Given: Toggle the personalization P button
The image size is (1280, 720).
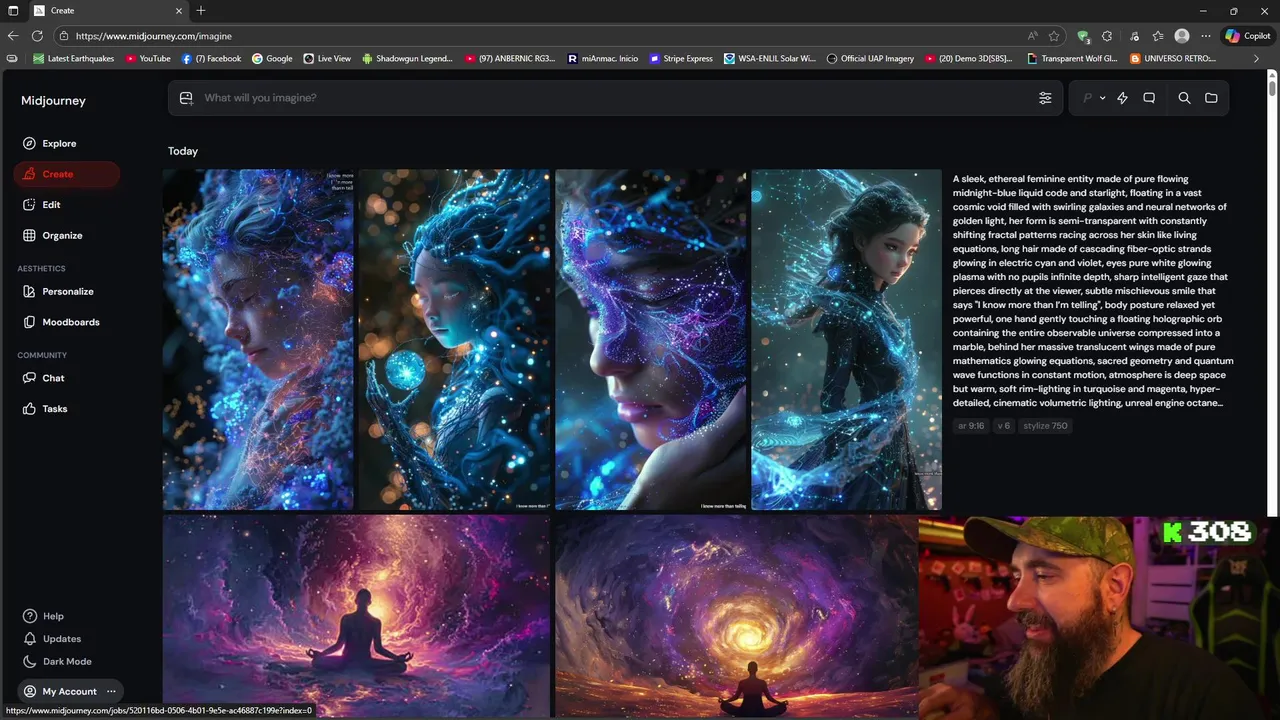Looking at the screenshot, I should click(1087, 98).
